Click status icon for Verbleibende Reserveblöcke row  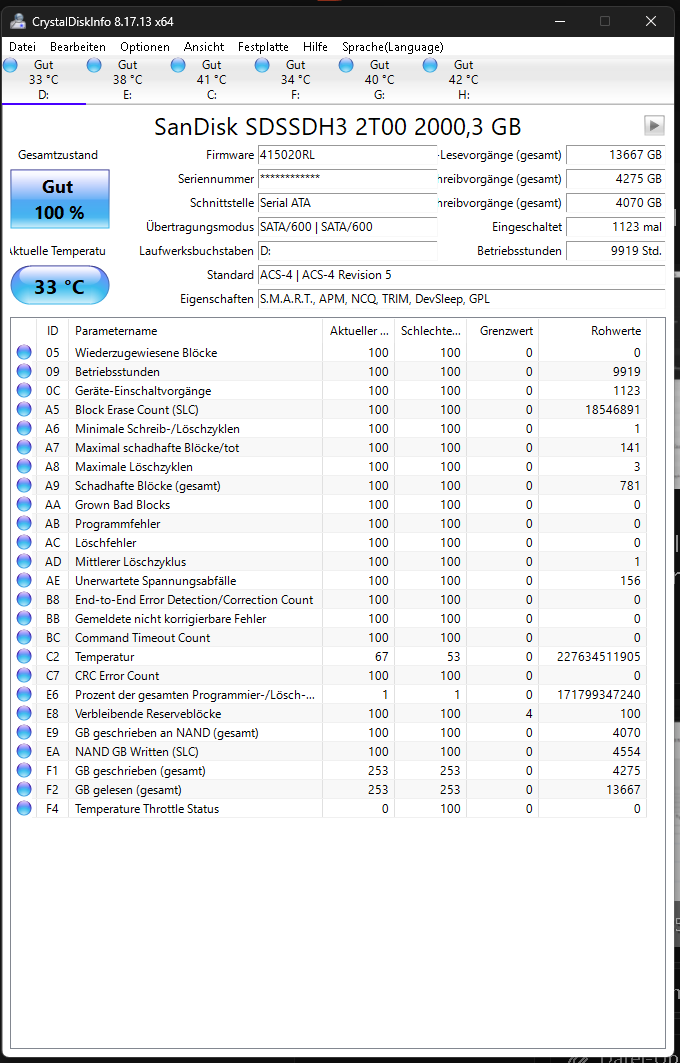[x=24, y=713]
